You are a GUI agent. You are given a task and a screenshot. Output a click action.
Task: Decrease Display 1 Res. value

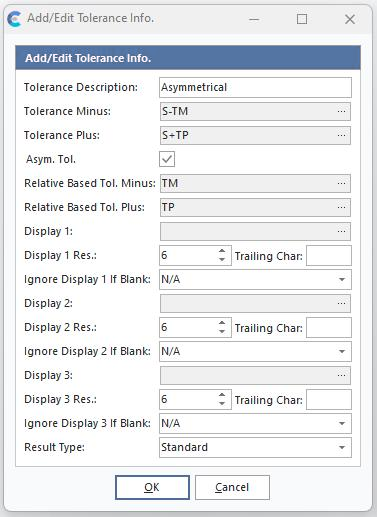pos(222,260)
